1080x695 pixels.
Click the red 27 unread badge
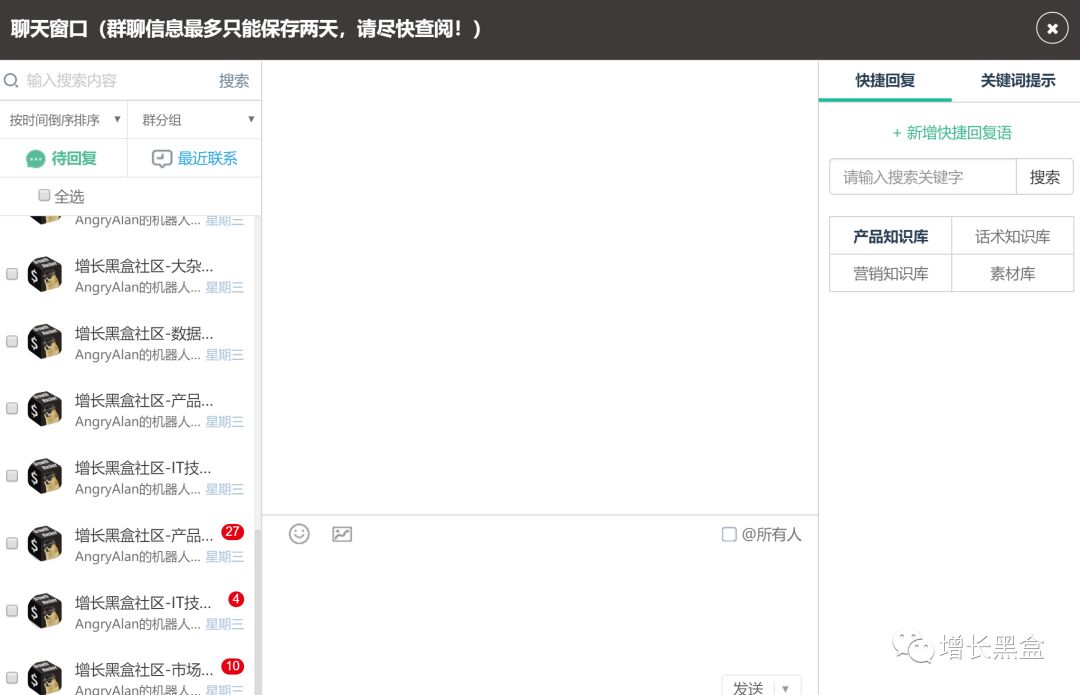232,532
